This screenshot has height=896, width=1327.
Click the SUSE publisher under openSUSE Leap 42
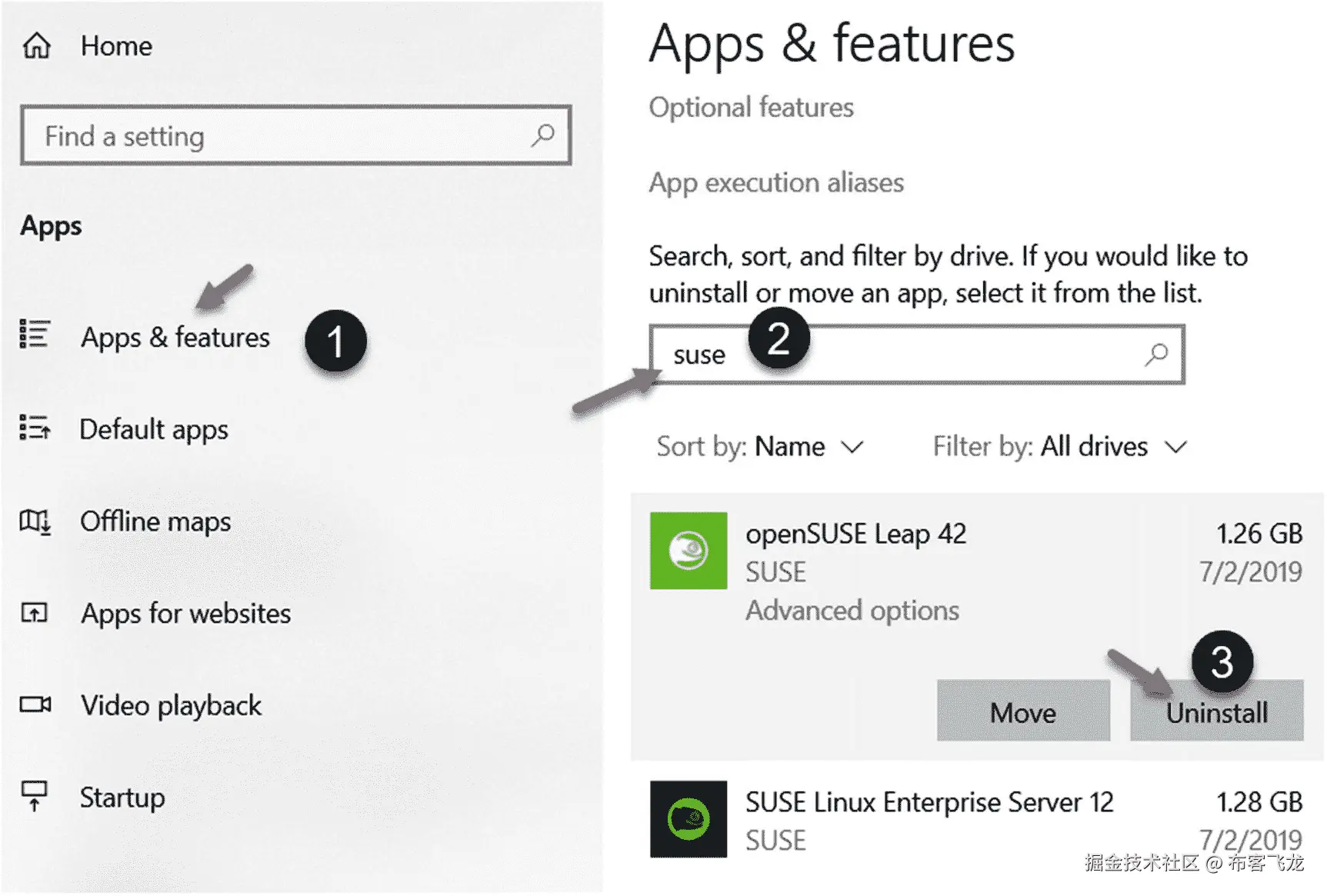776,572
